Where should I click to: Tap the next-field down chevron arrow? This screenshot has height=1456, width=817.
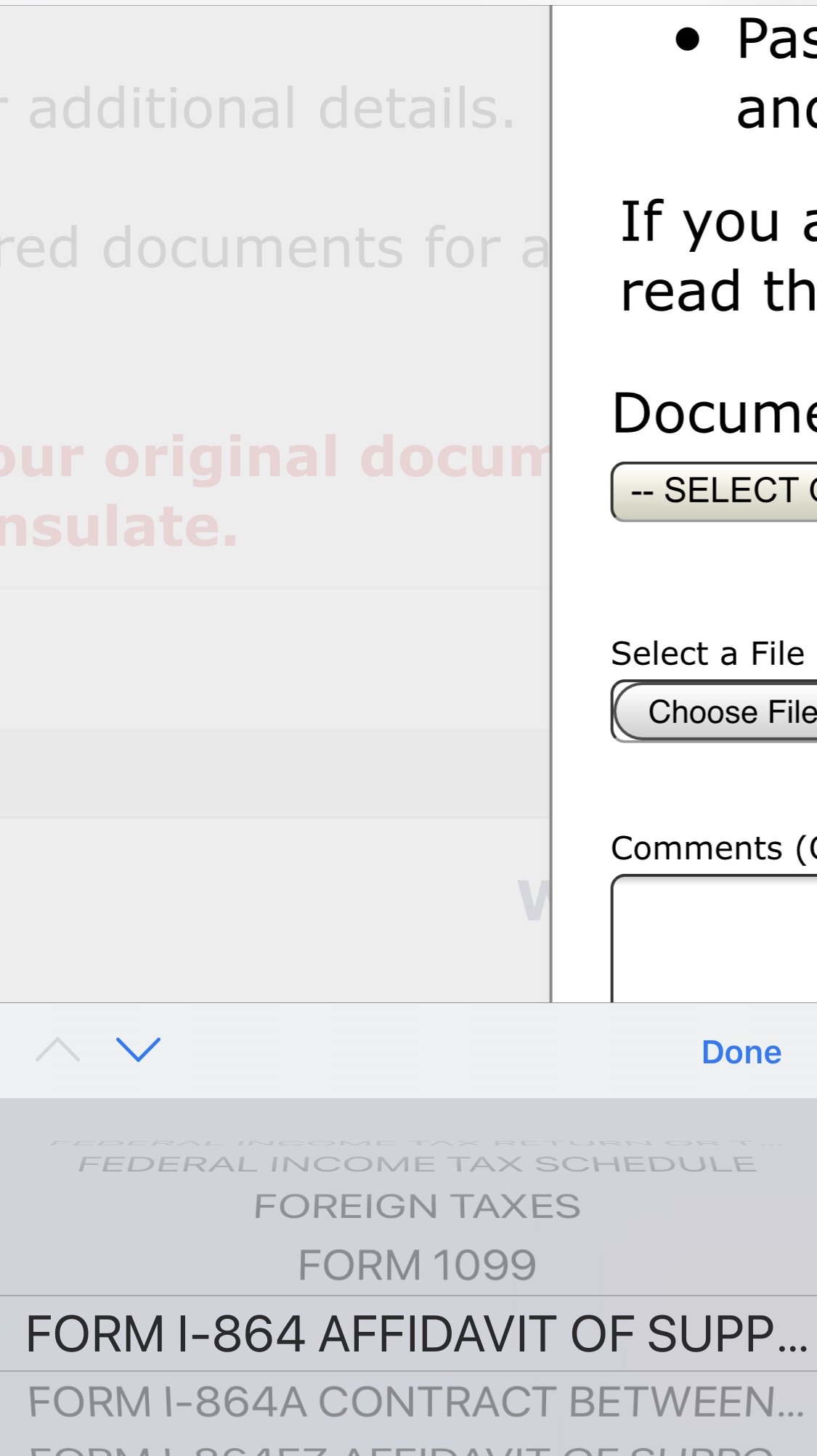pos(138,1050)
